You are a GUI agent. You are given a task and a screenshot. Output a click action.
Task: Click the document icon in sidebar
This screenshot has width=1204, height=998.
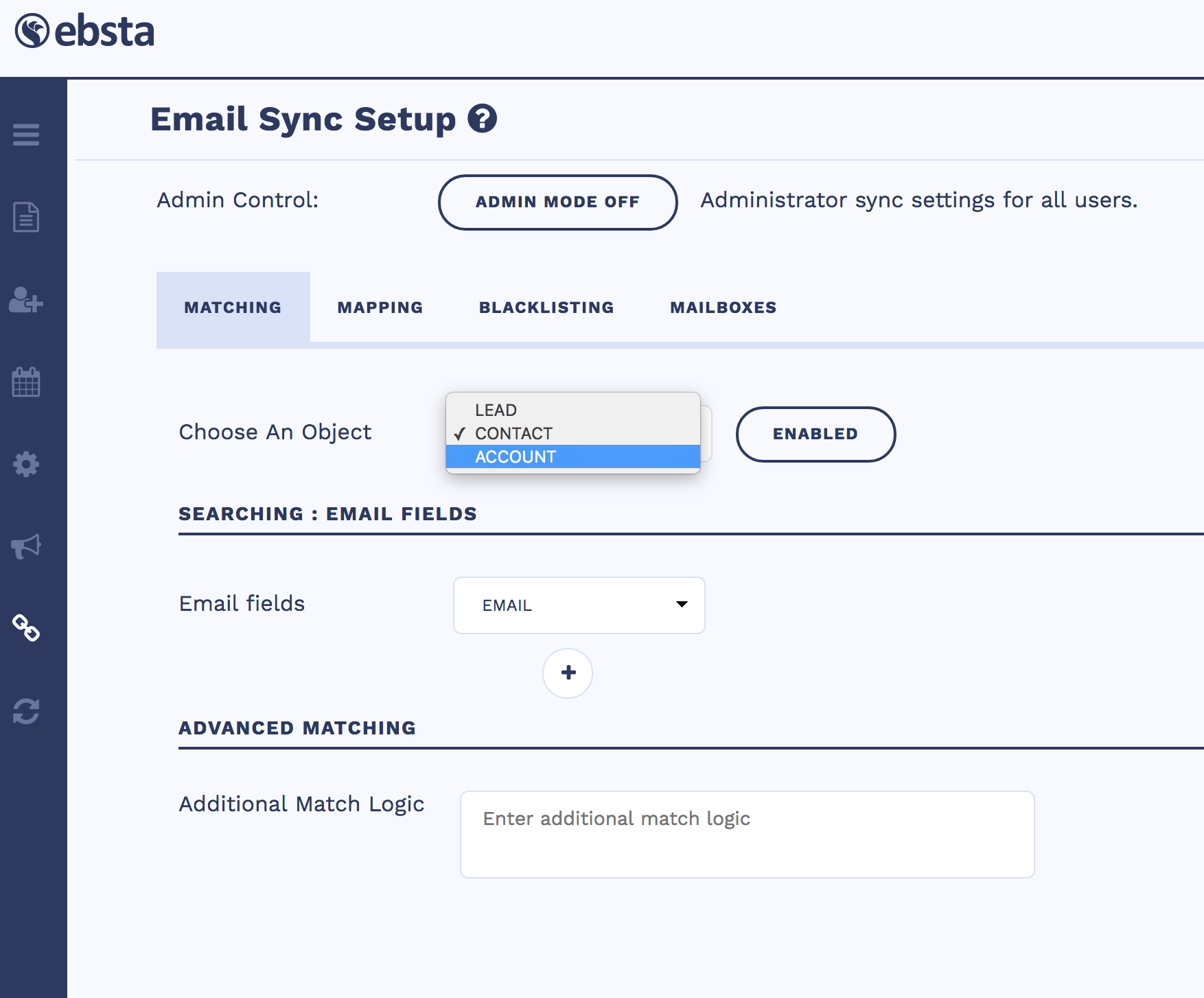pyautogui.click(x=26, y=218)
